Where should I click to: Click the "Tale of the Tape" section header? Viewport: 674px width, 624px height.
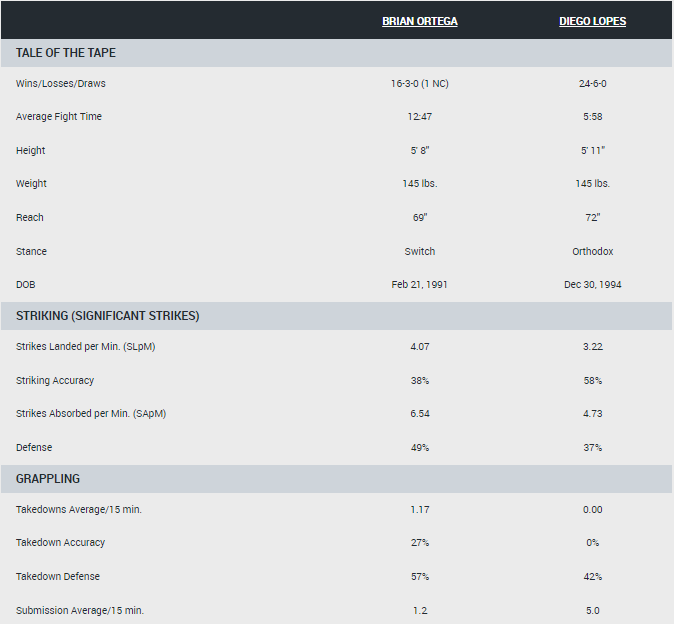coord(66,53)
